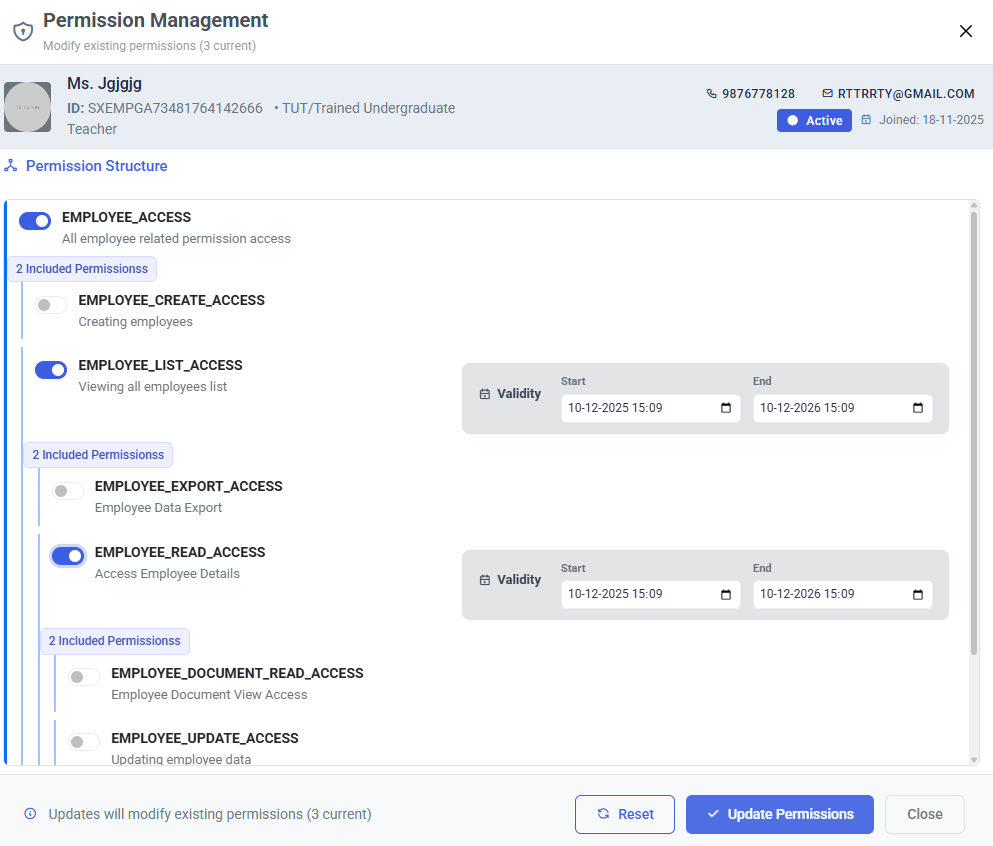Open date picker for EMPLOYEE_READ_ACCESS end date
This screenshot has height=846, width=993.
[x=918, y=594]
